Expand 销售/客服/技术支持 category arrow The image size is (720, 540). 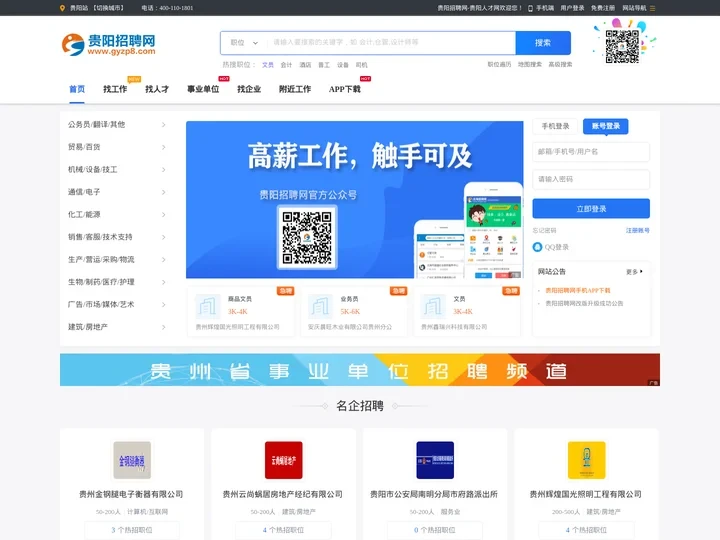point(163,237)
